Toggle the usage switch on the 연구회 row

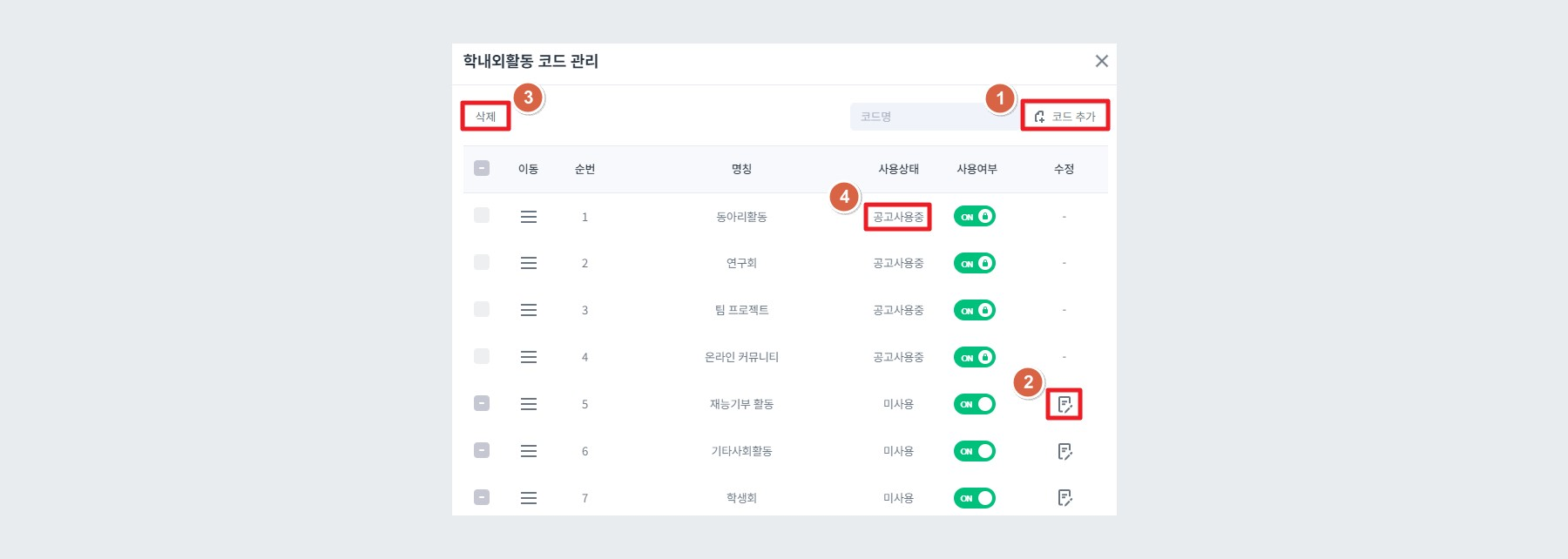click(x=973, y=263)
